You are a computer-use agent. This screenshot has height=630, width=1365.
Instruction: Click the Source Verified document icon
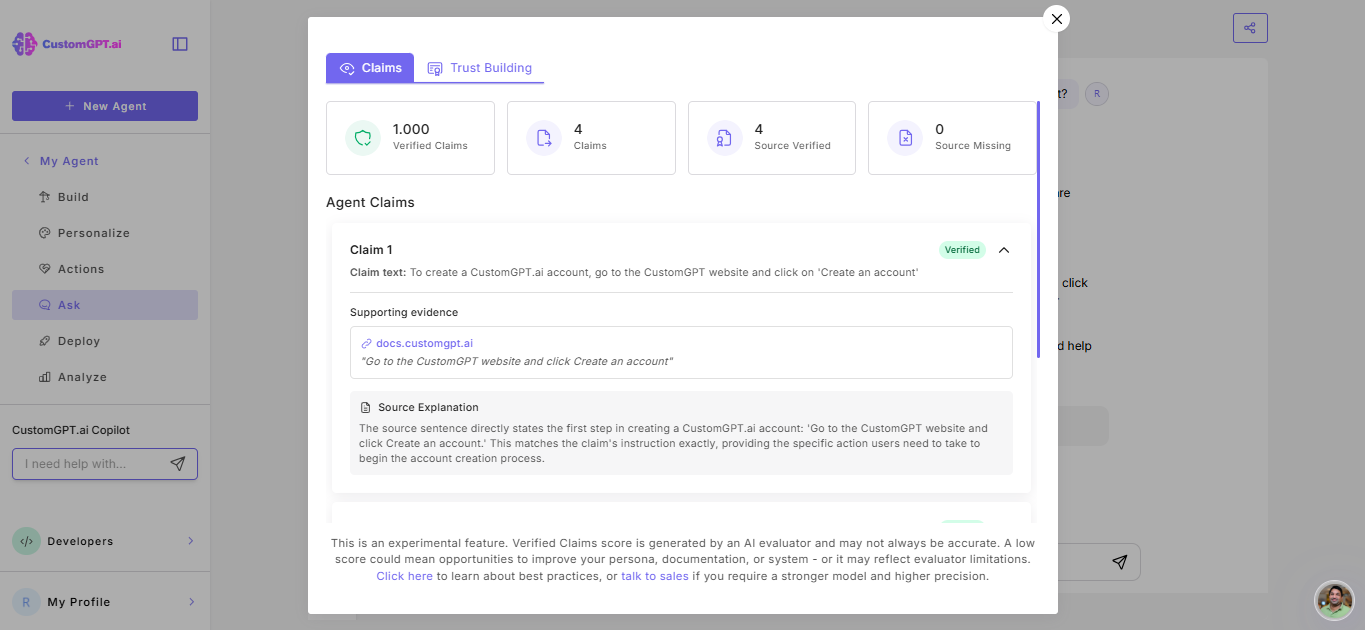[725, 138]
